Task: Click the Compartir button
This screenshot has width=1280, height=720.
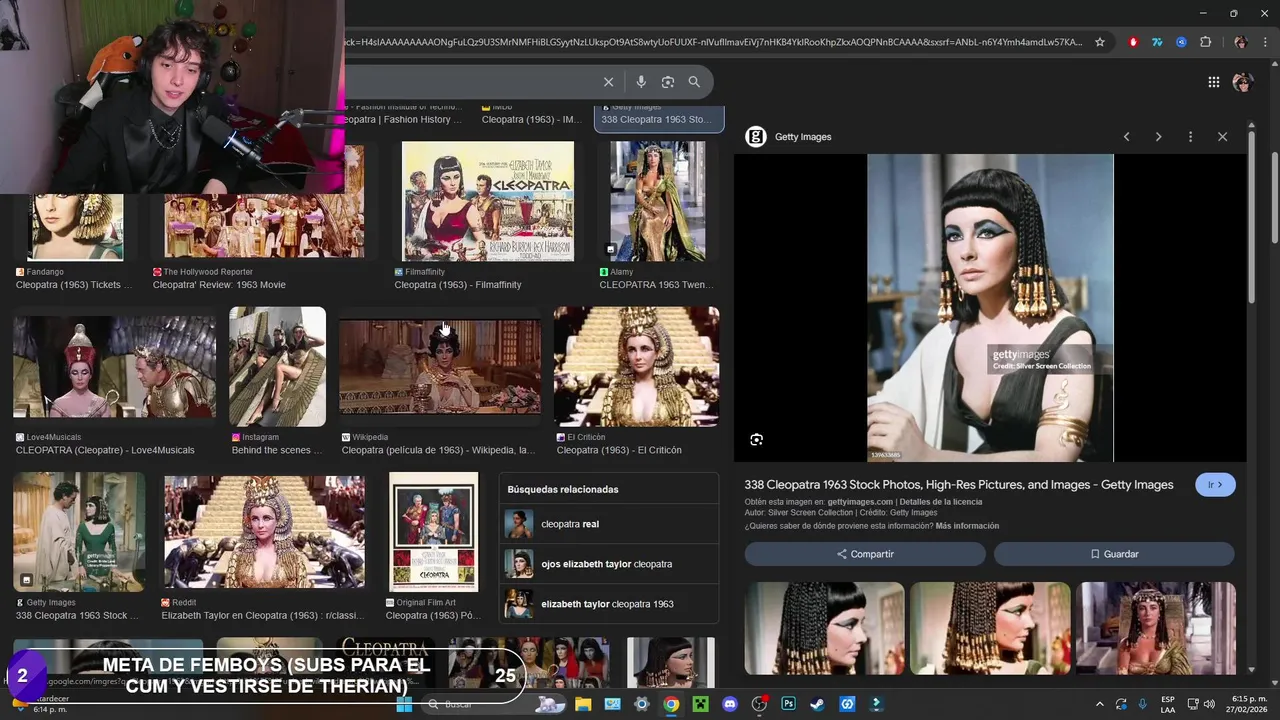Action: 865,554
